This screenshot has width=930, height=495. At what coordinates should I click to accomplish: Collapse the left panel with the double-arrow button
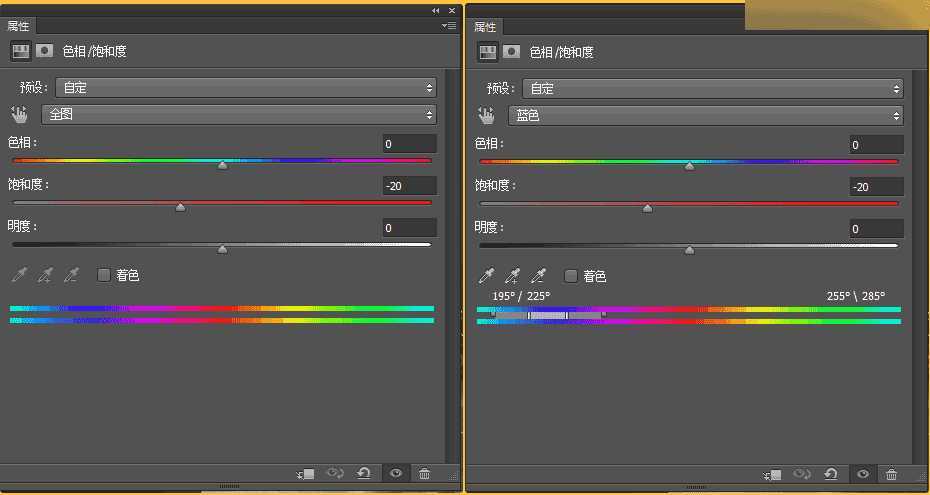coord(436,10)
